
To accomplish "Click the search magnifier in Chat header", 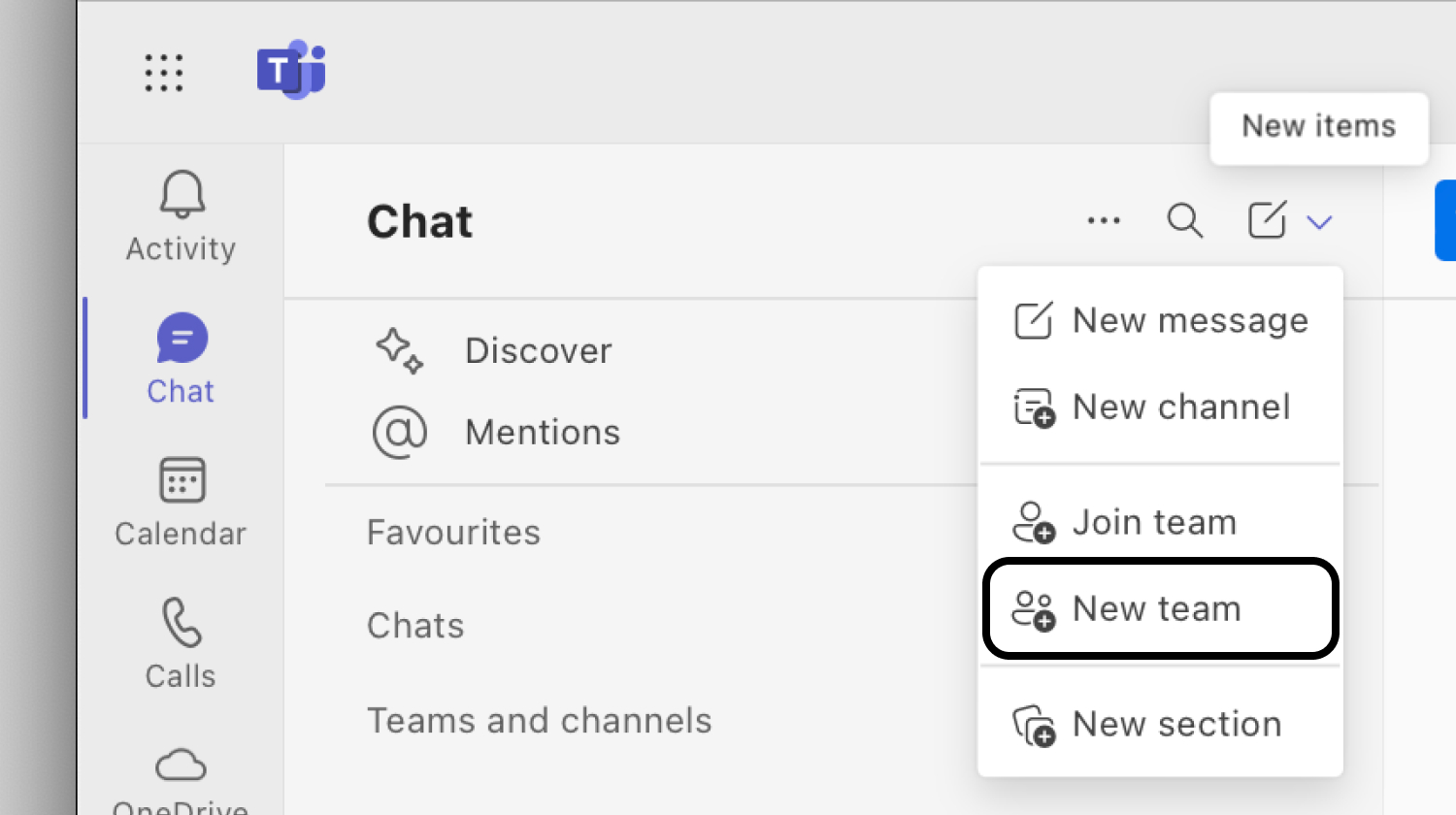I will coord(1184,220).
